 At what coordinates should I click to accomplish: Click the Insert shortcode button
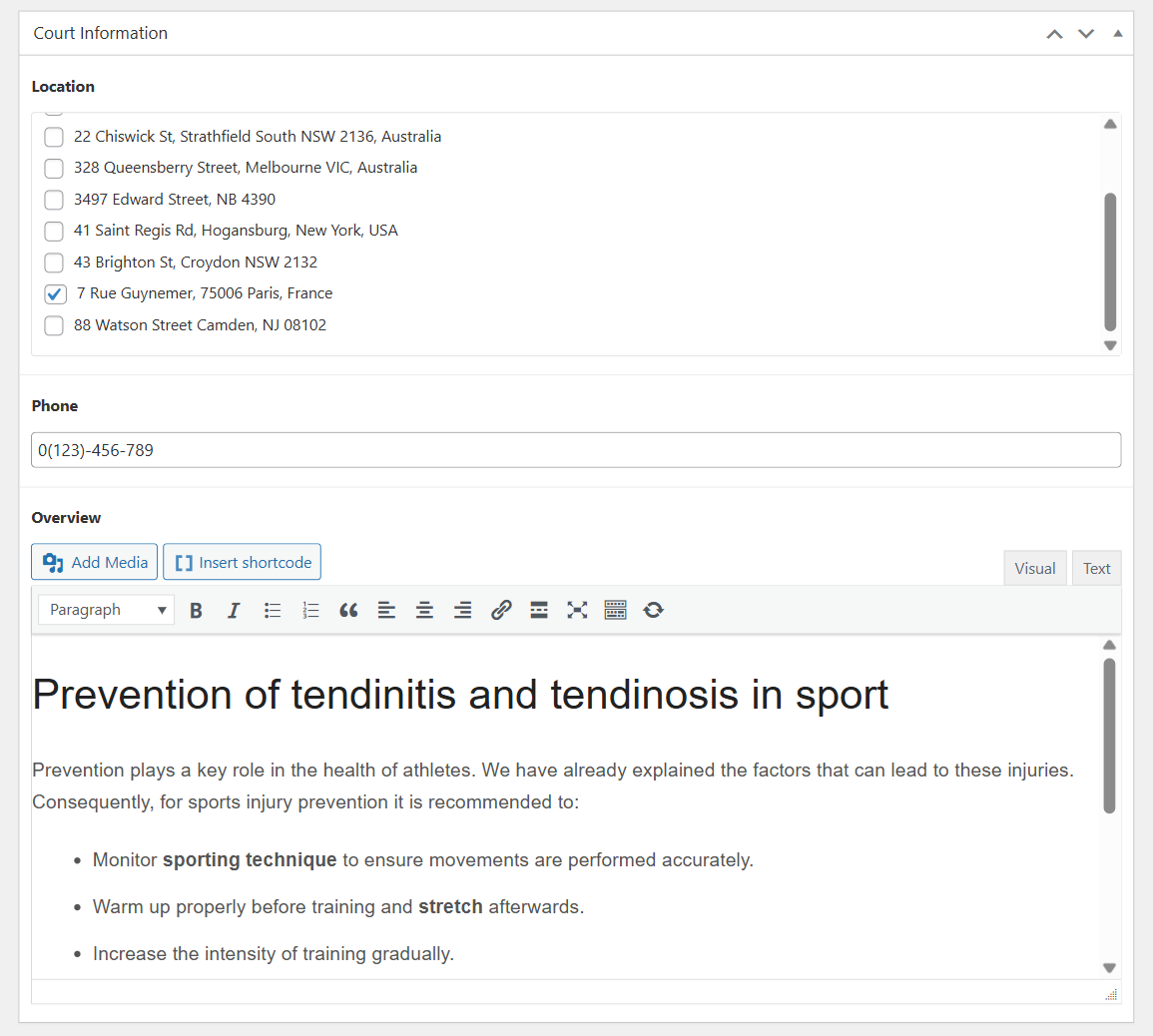pyautogui.click(x=243, y=562)
